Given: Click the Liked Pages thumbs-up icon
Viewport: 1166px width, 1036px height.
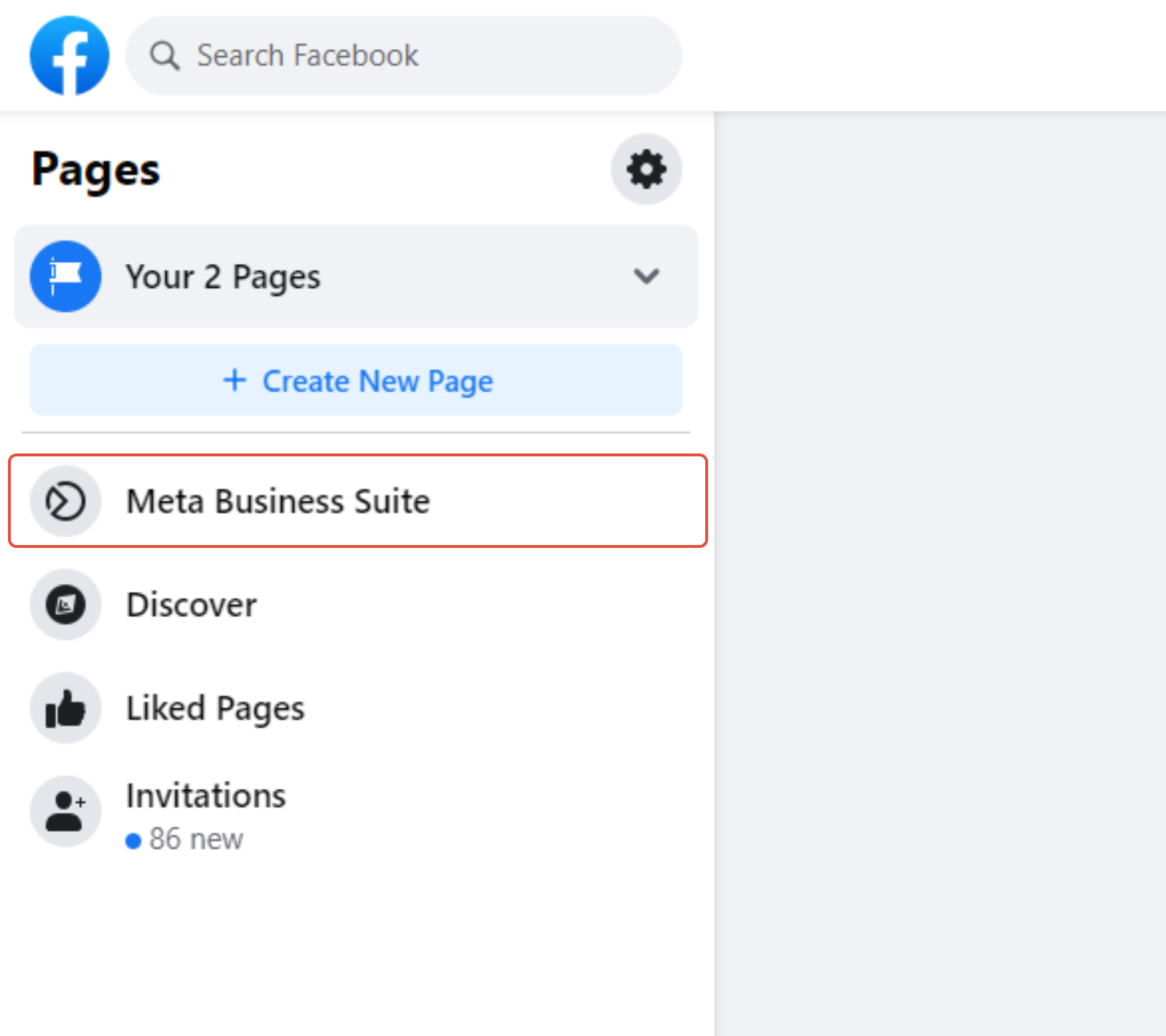Looking at the screenshot, I should [66, 708].
